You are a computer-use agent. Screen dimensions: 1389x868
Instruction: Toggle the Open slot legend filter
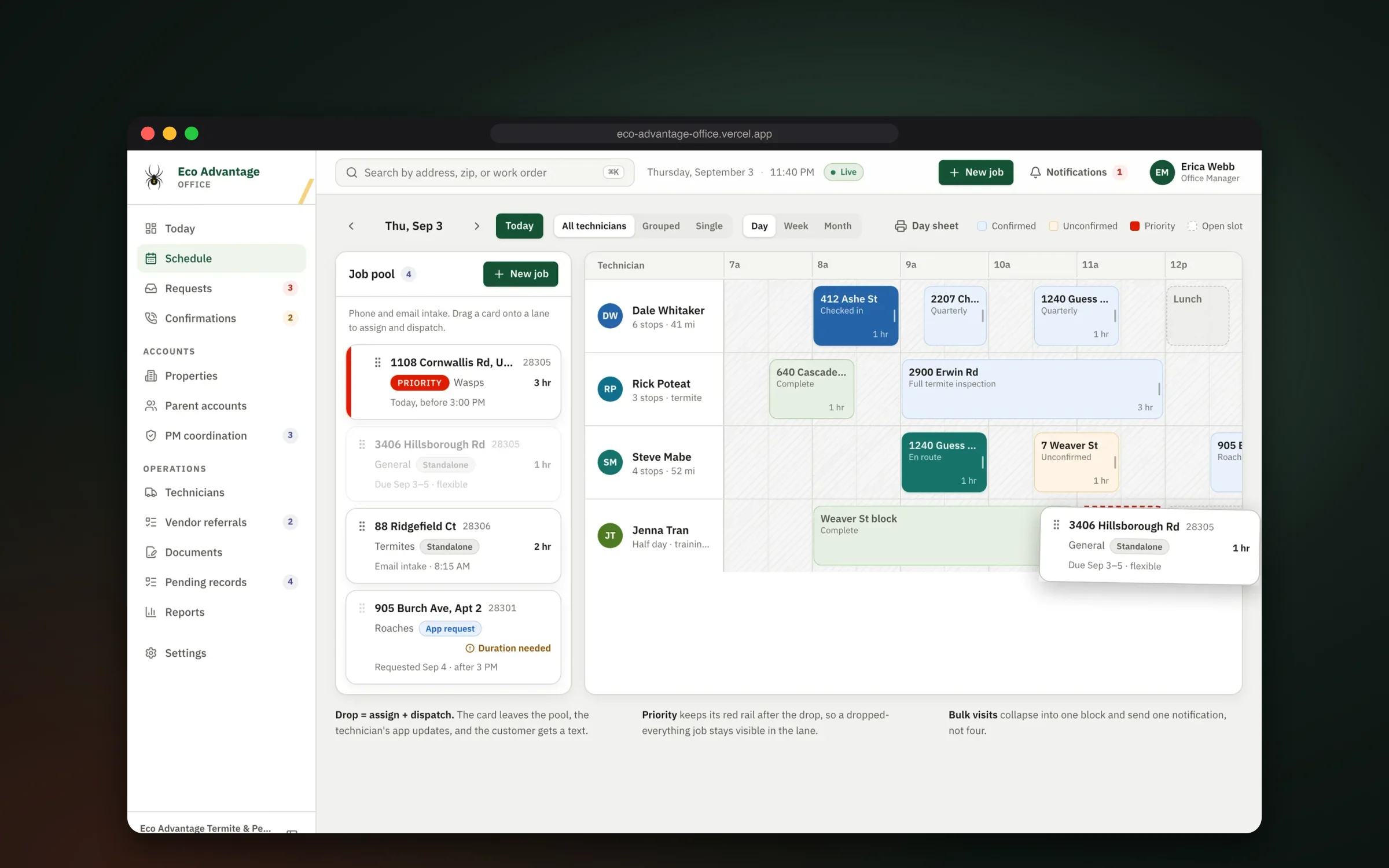pyautogui.click(x=1215, y=226)
